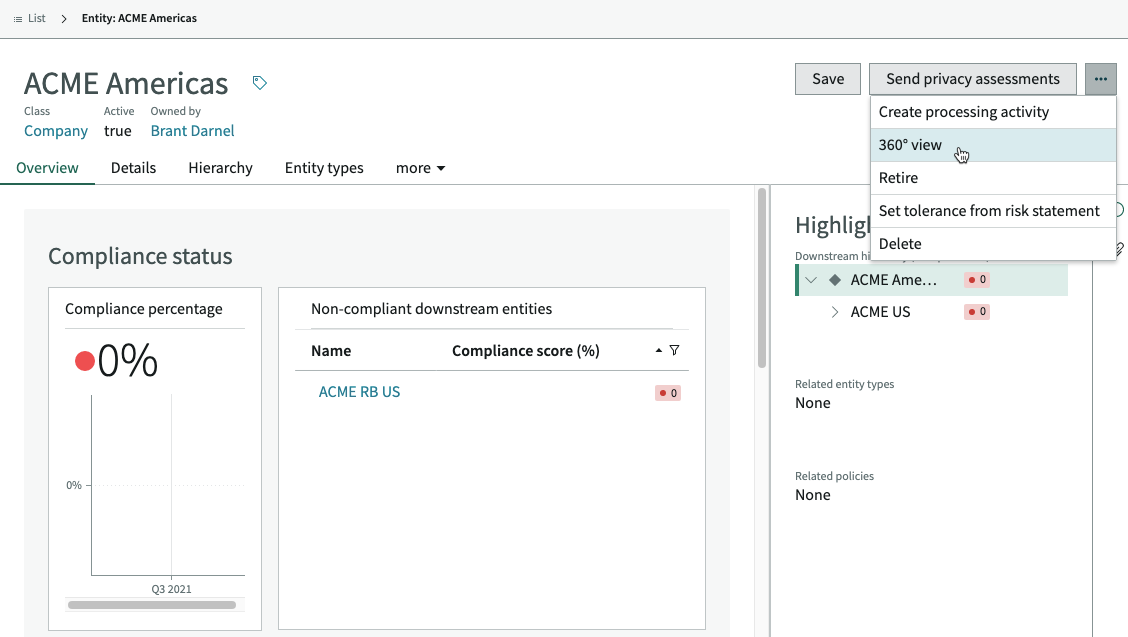This screenshot has width=1128, height=637.
Task: Expand the ACME US hierarchy node
Action: (834, 312)
